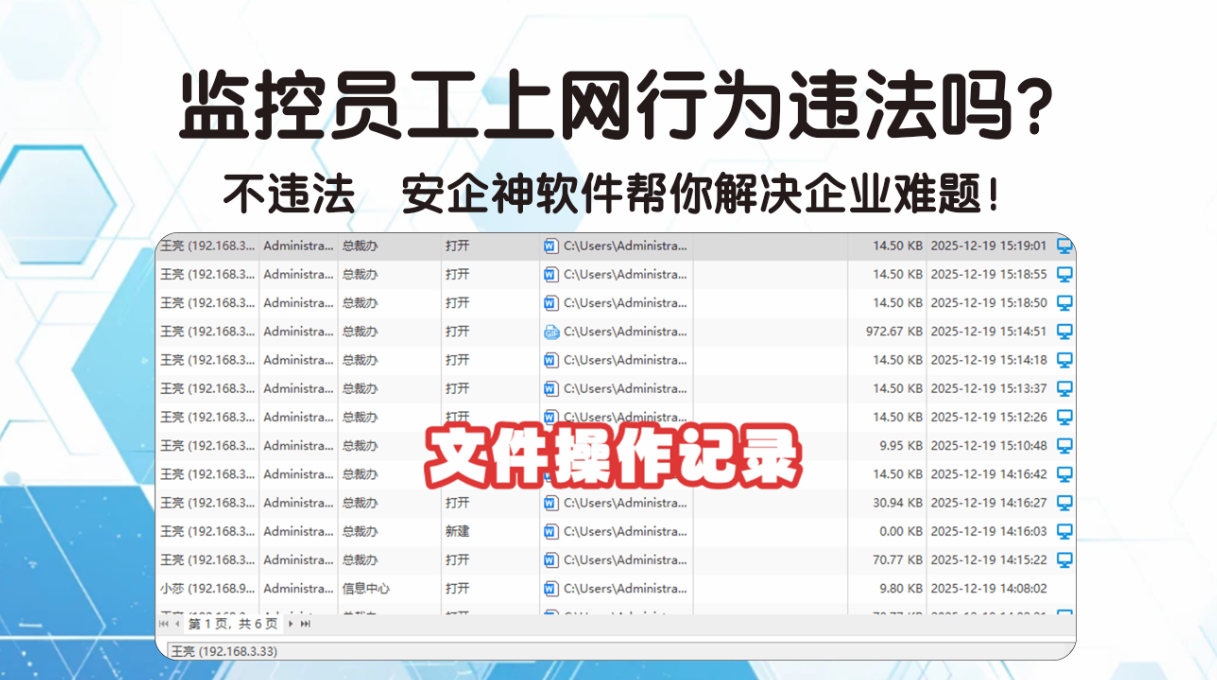Click the file path in the 14:15:22 row

click(626, 560)
